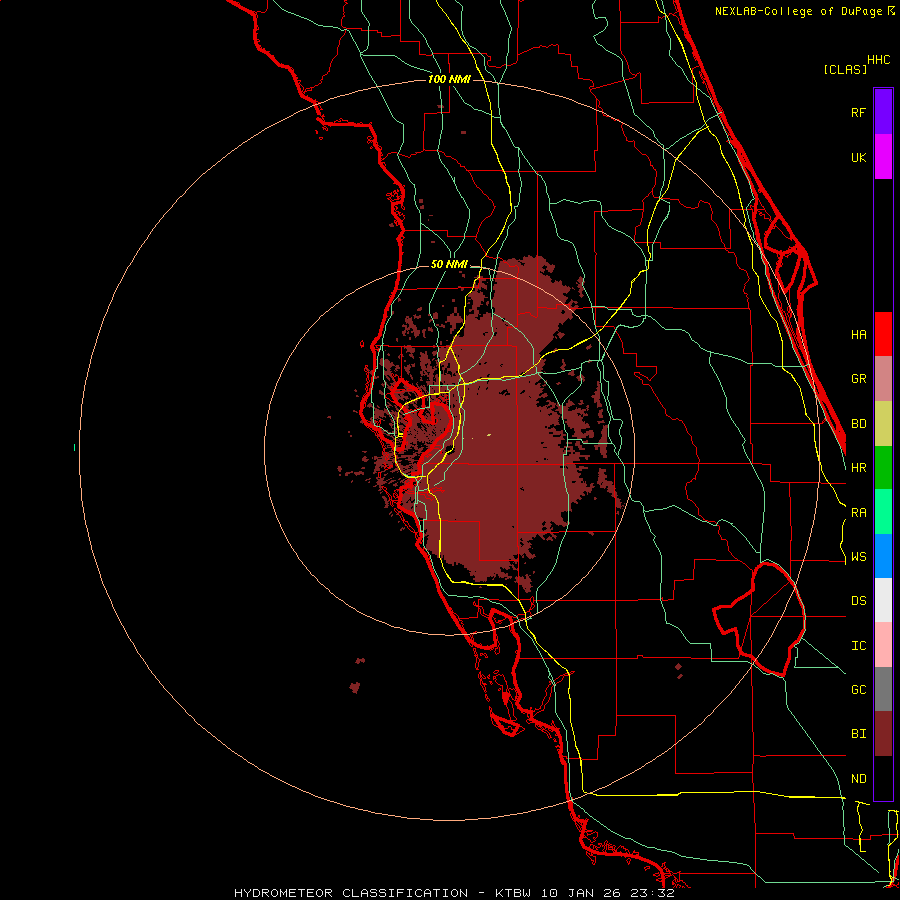Click the [CLAS] units label
This screenshot has width=900, height=900.
coord(845,69)
